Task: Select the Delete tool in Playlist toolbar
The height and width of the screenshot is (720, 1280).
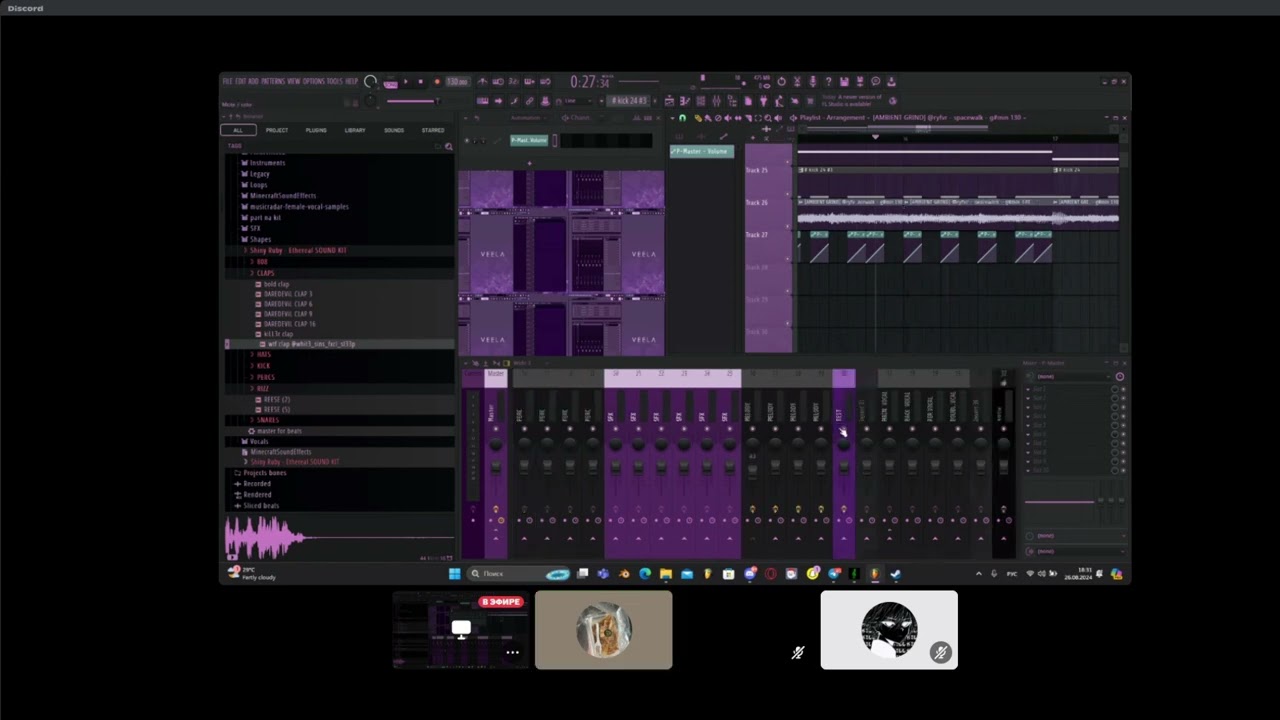Action: pyautogui.click(x=717, y=118)
